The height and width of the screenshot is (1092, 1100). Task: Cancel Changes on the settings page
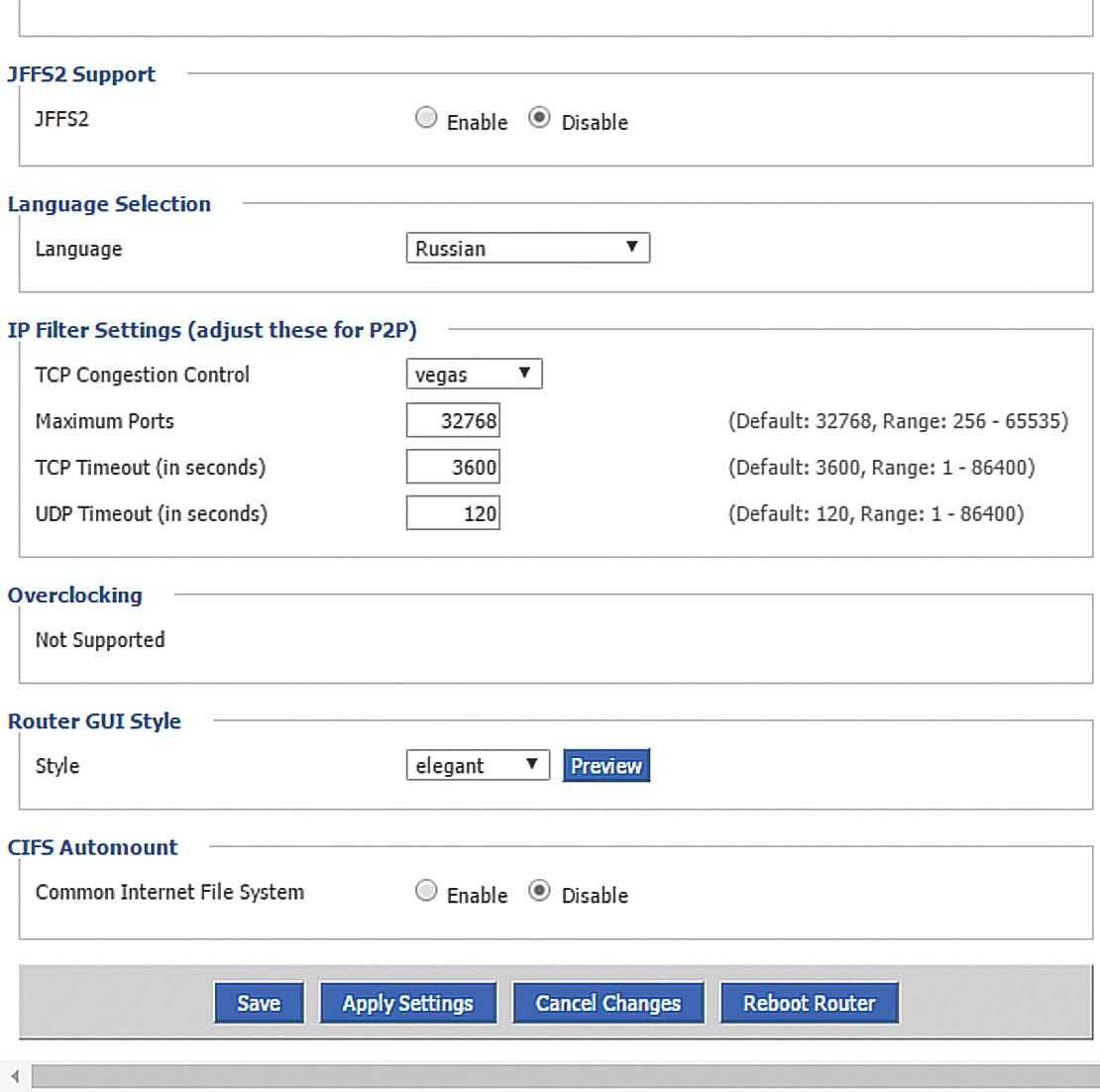(x=607, y=1003)
